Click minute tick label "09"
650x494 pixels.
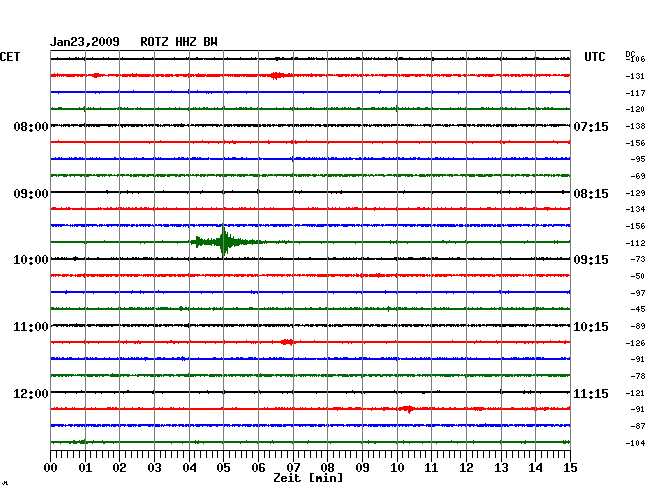pyautogui.click(x=362, y=467)
